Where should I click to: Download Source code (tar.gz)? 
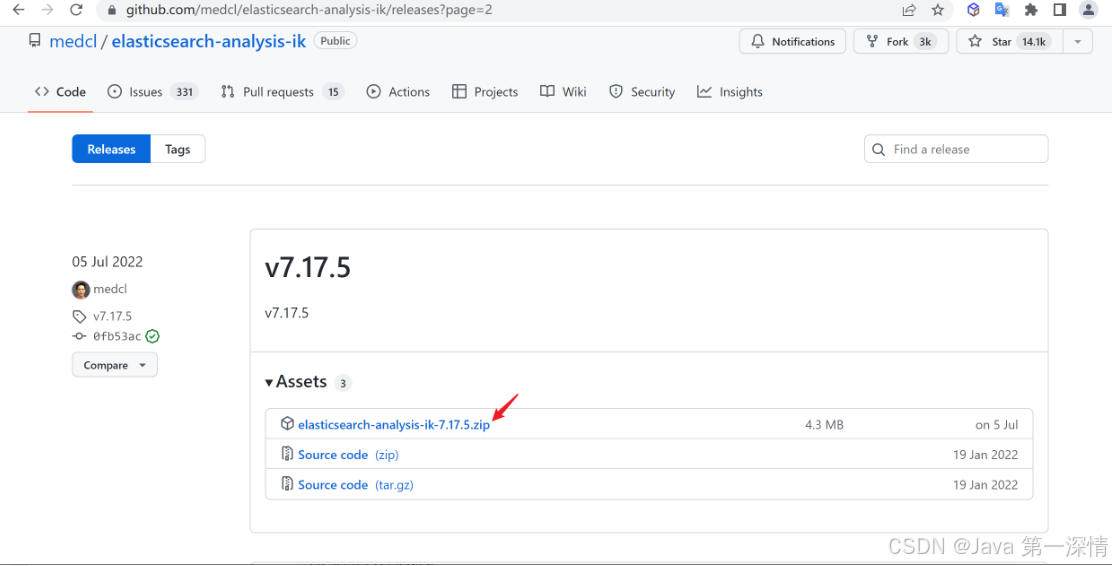355,485
